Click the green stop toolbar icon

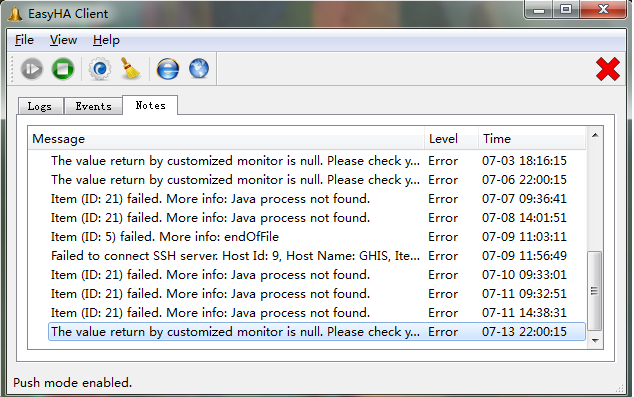(63, 69)
